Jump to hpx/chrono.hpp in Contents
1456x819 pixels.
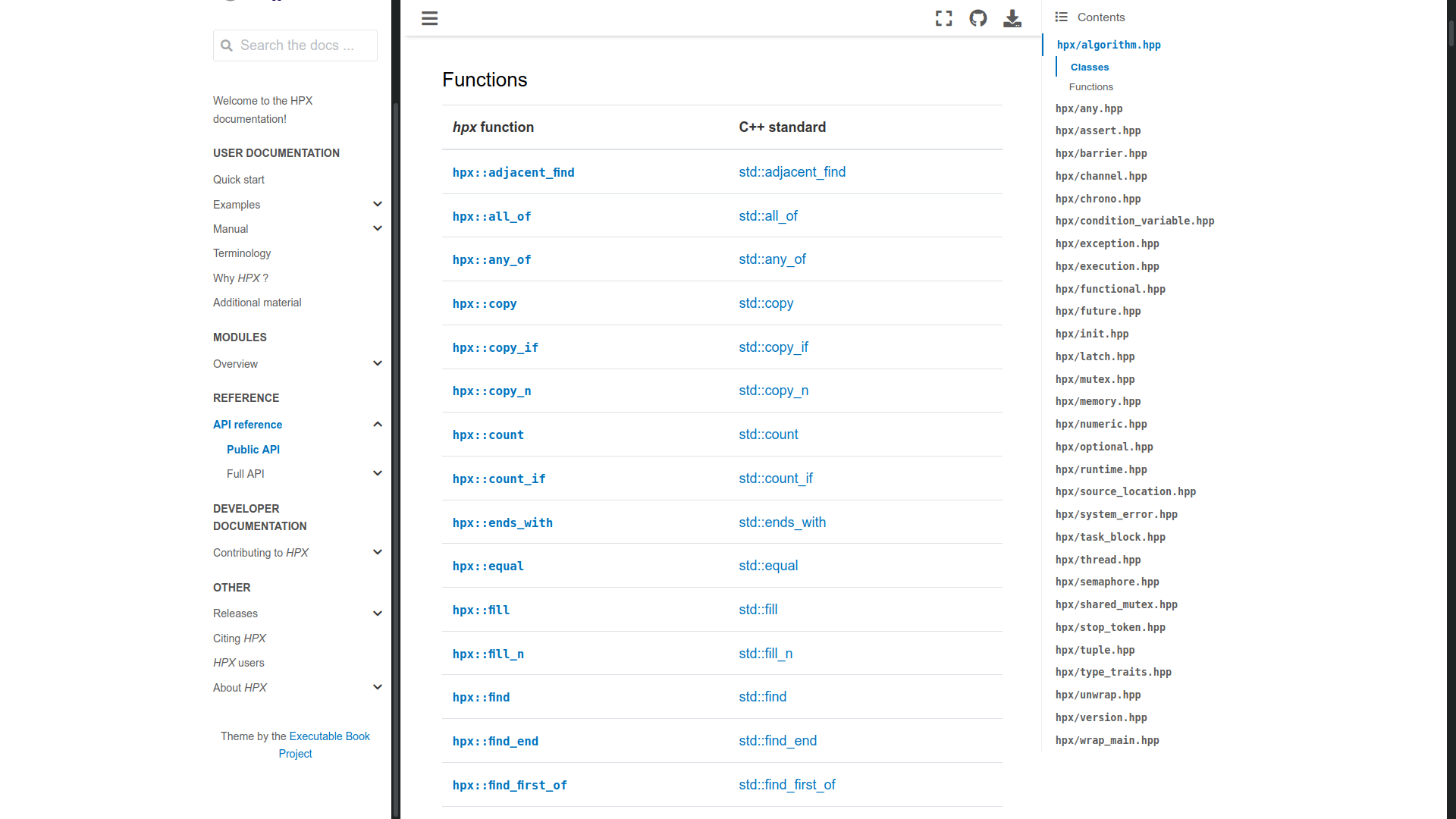(x=1098, y=199)
